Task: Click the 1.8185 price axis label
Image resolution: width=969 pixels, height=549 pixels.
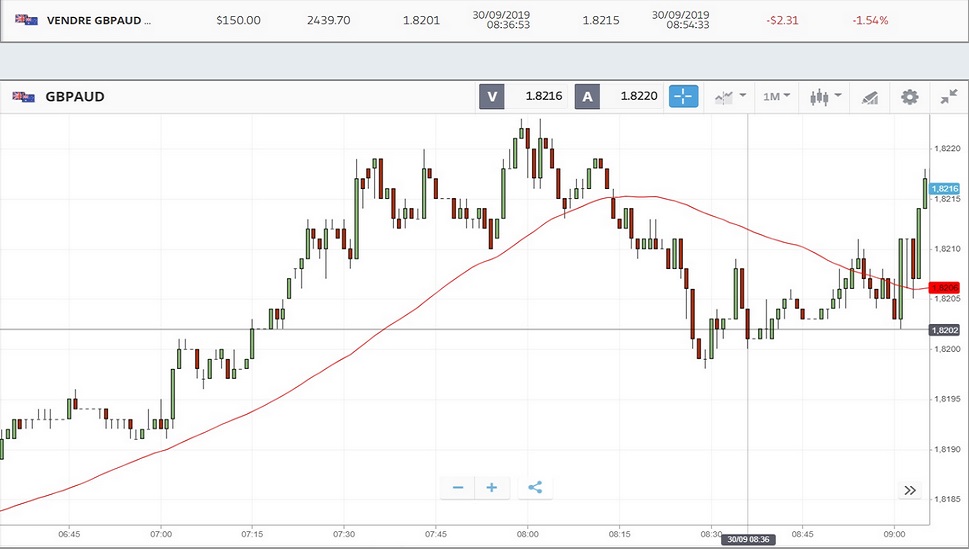Action: point(947,499)
